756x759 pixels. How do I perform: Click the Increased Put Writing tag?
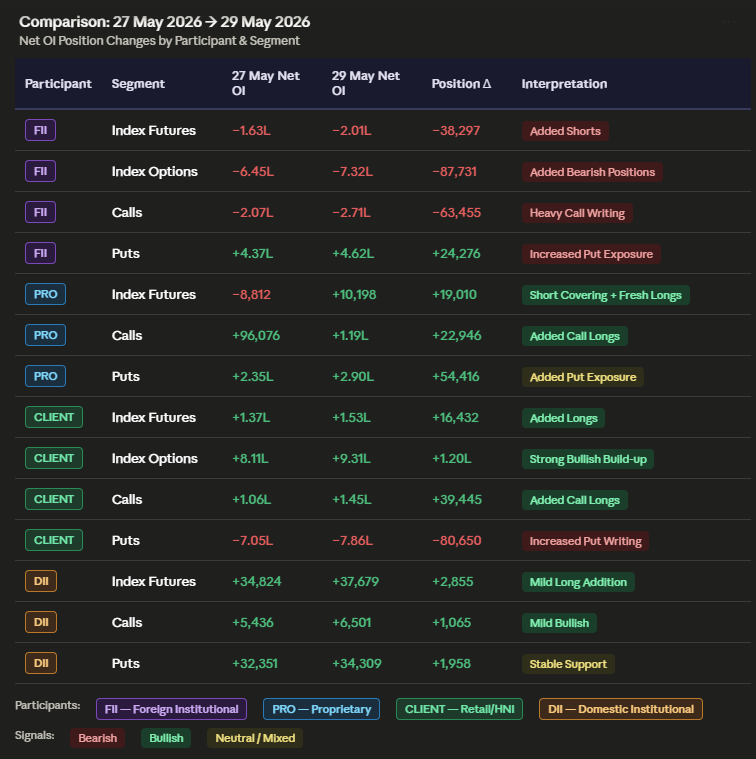(x=585, y=541)
